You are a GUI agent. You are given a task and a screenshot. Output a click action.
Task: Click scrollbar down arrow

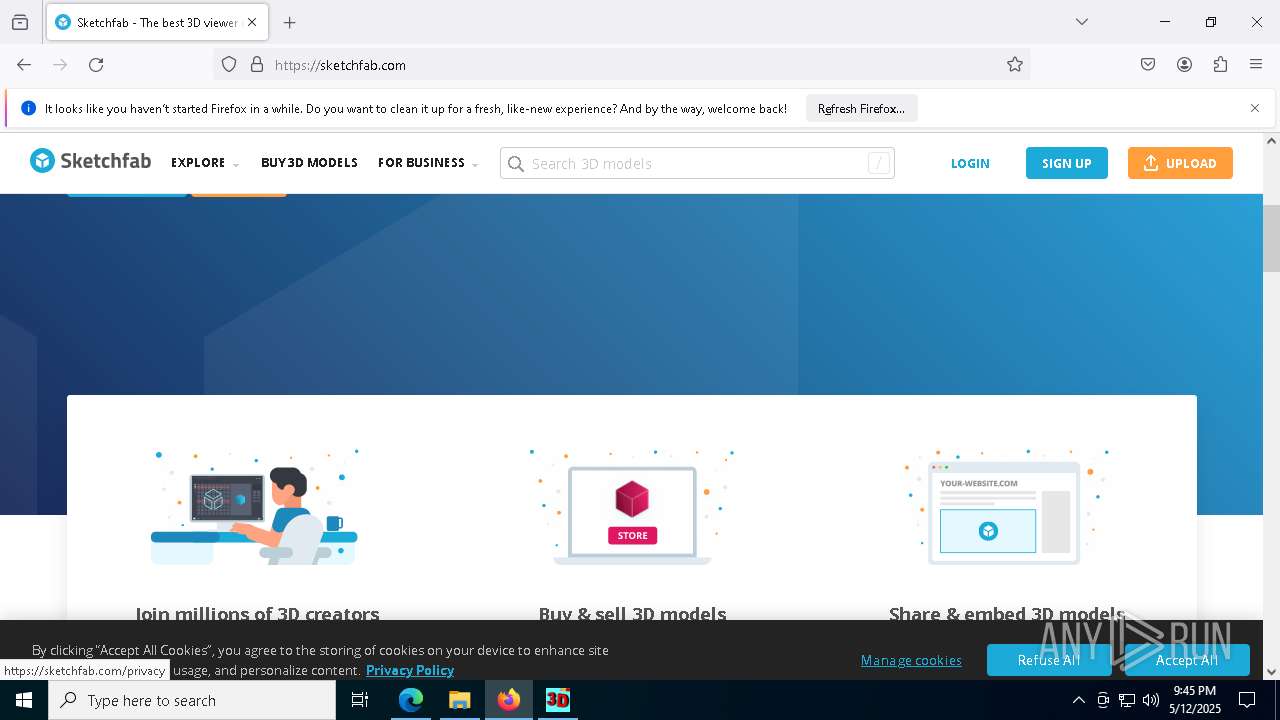[1271, 672]
